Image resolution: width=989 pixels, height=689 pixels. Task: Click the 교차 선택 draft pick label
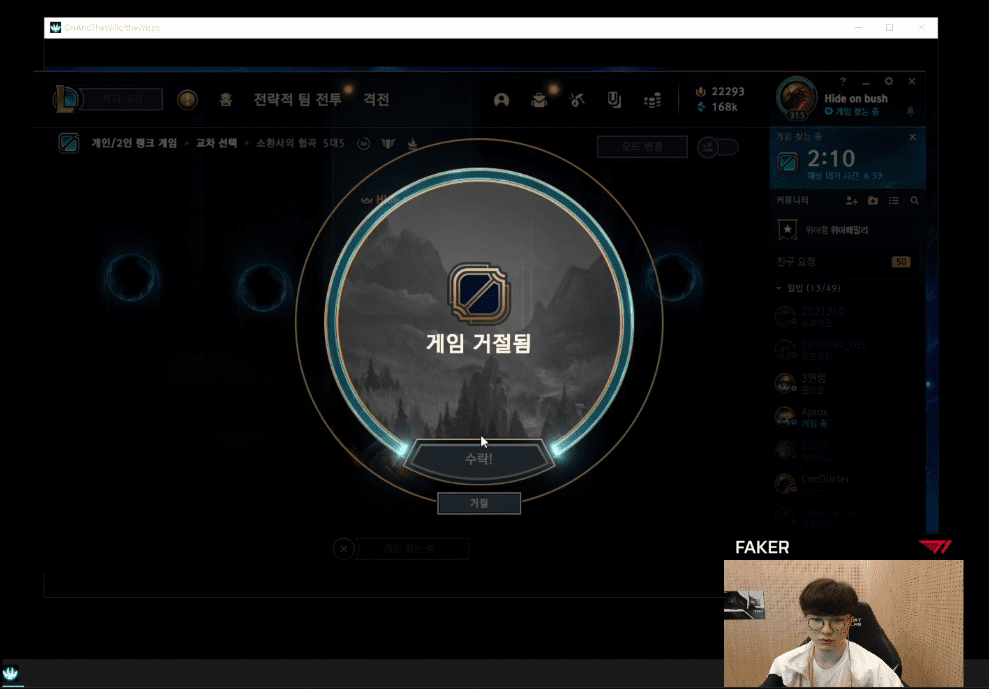tap(216, 143)
